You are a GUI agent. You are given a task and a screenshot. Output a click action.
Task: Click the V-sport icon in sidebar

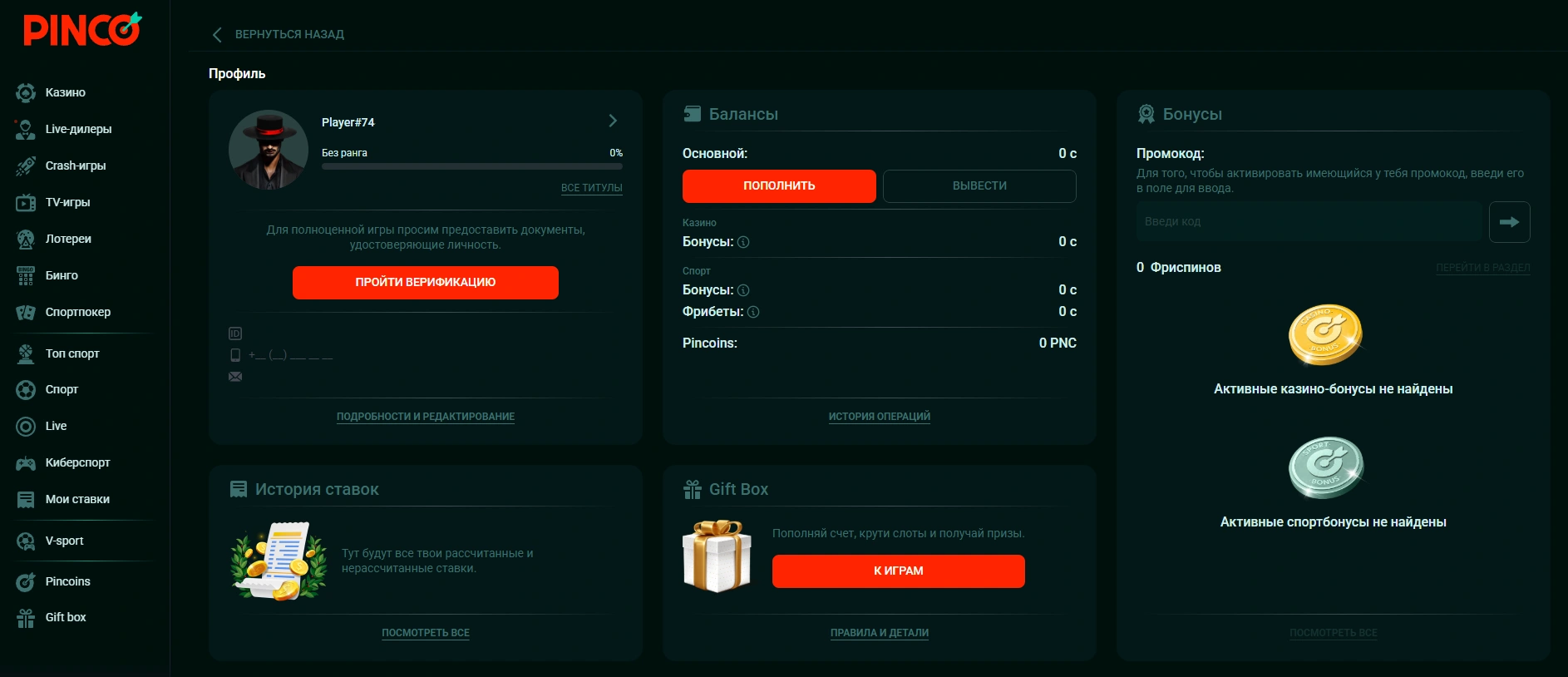[26, 541]
